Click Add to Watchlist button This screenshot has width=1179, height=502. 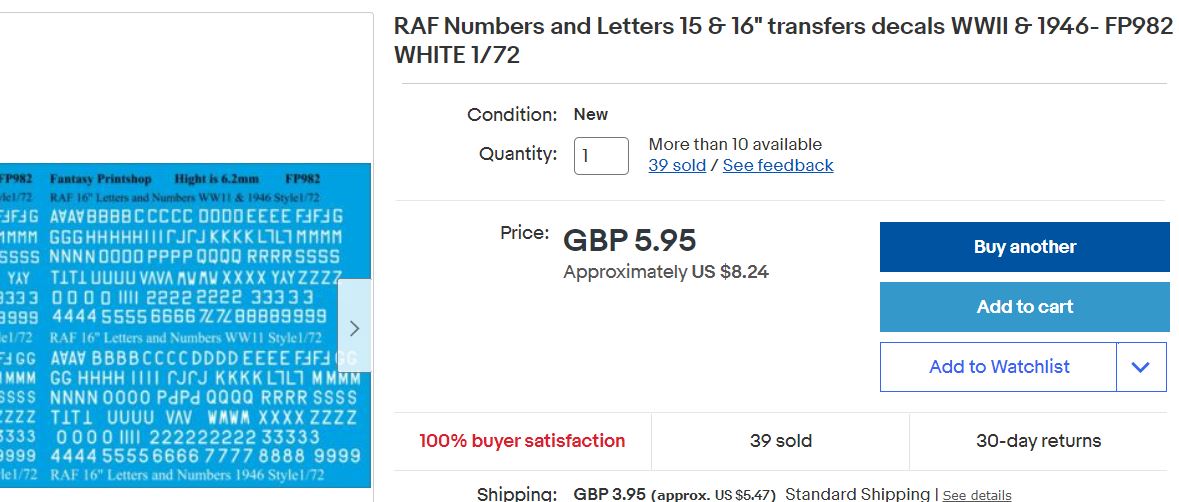(998, 367)
